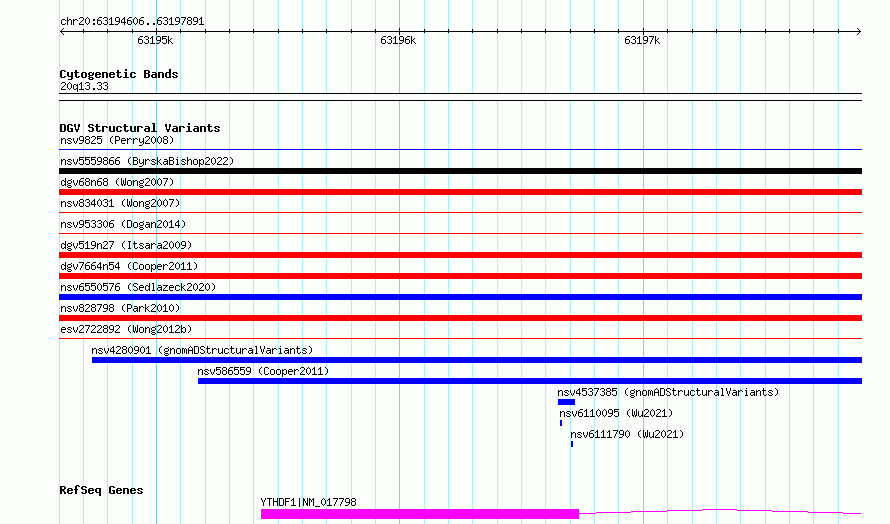Select the red dgv519n27 variant bar
This screenshot has width=890, height=524.
(460, 255)
